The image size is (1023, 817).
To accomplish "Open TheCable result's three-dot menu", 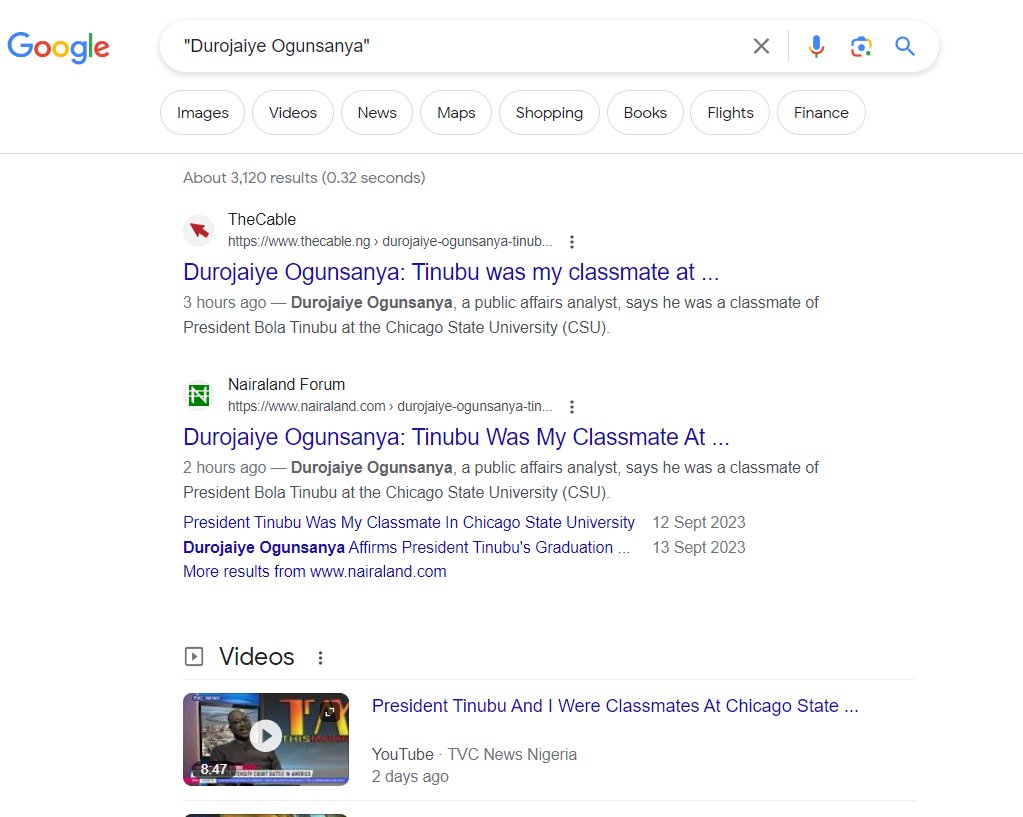I will point(572,242).
